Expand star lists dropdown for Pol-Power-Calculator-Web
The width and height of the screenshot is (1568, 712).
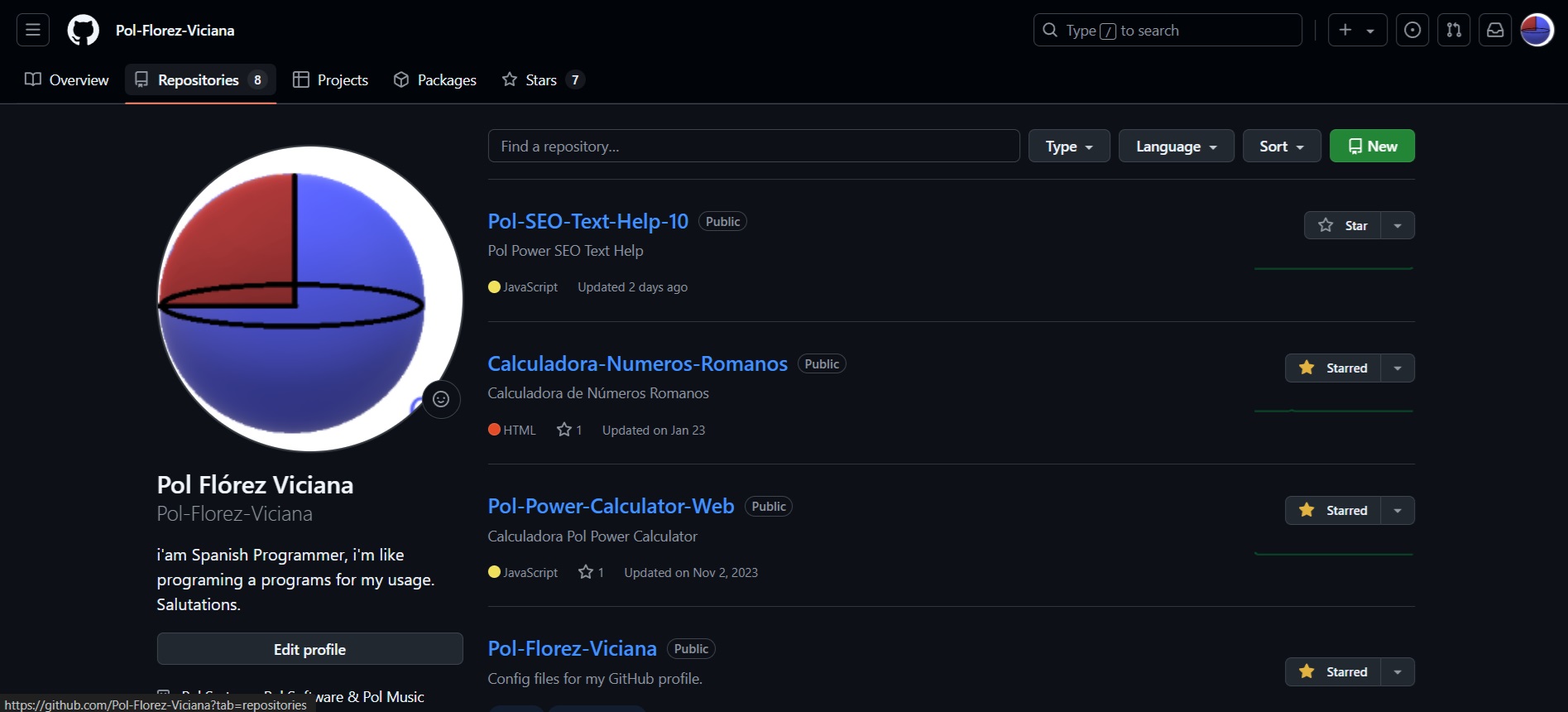(x=1398, y=510)
